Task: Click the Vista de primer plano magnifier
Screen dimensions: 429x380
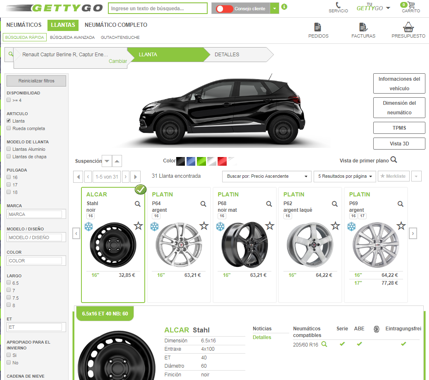Action: 394,160
